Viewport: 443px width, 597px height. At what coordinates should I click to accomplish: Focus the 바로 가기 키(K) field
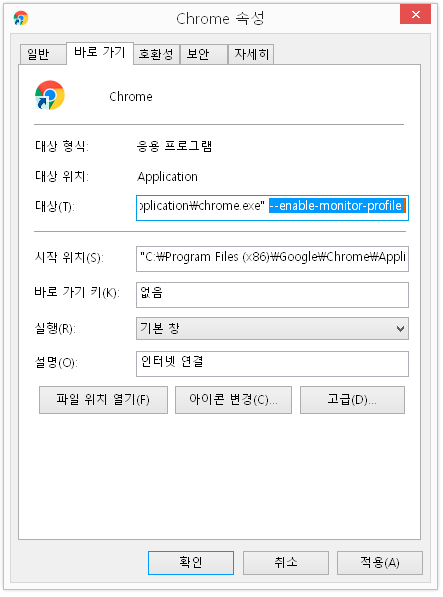272,295
